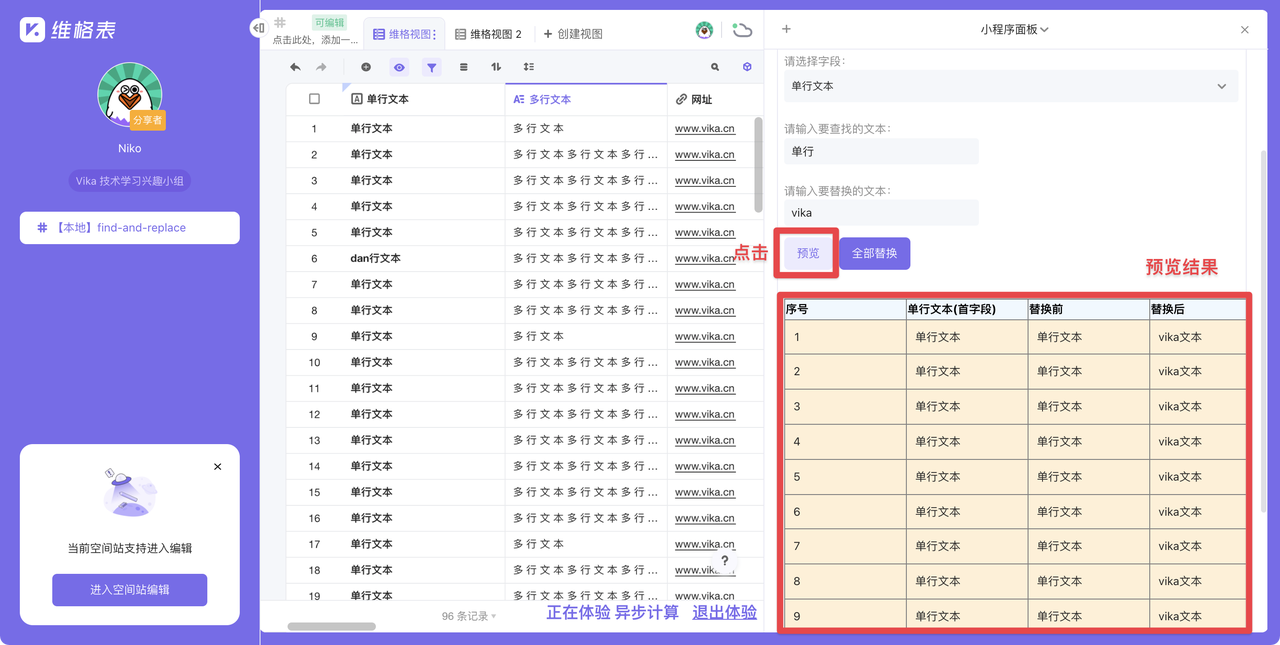Toggle the hide fields eye icon
This screenshot has width=1280, height=645.
(398, 66)
